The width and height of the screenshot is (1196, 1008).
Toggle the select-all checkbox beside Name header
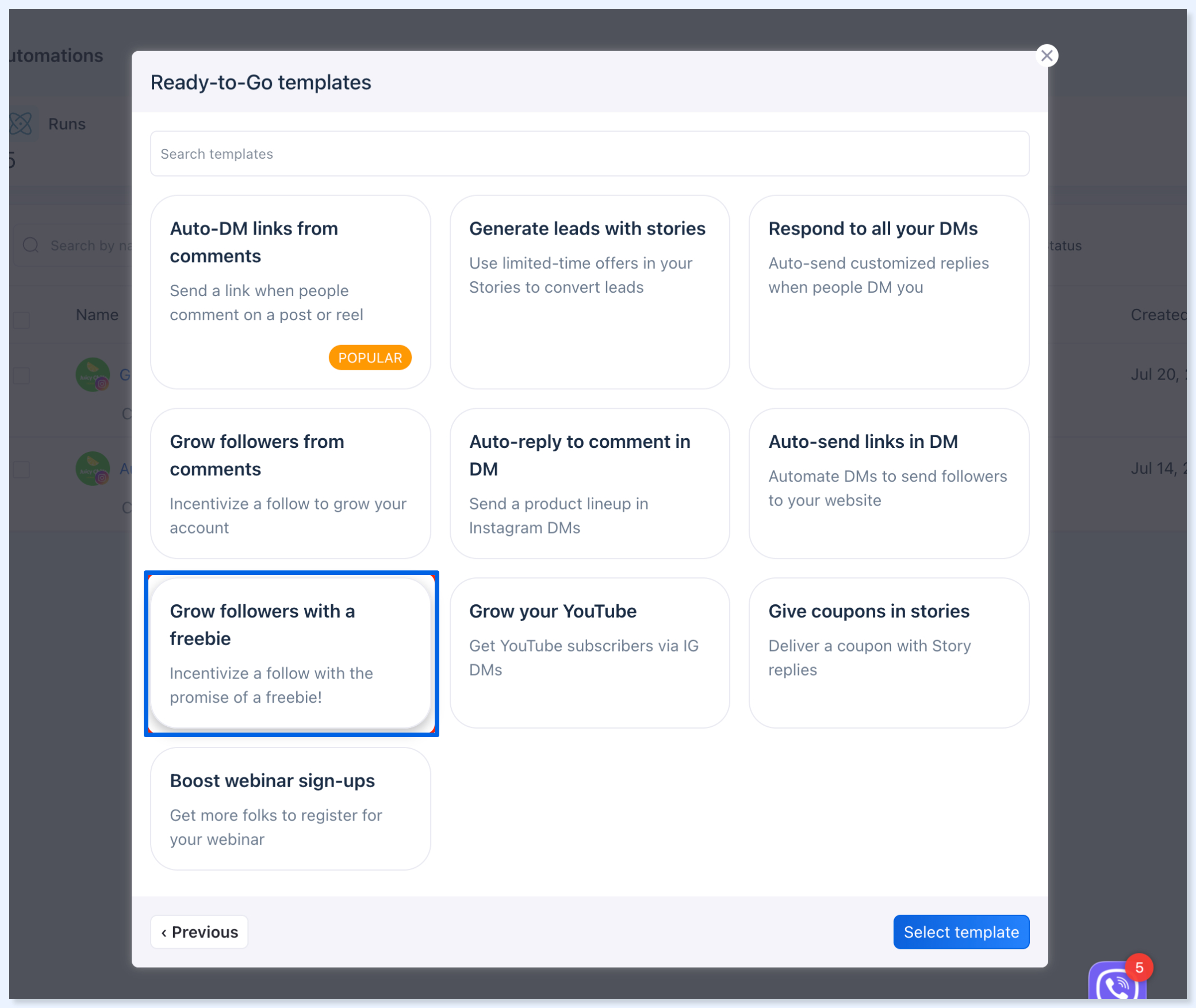click(22, 320)
